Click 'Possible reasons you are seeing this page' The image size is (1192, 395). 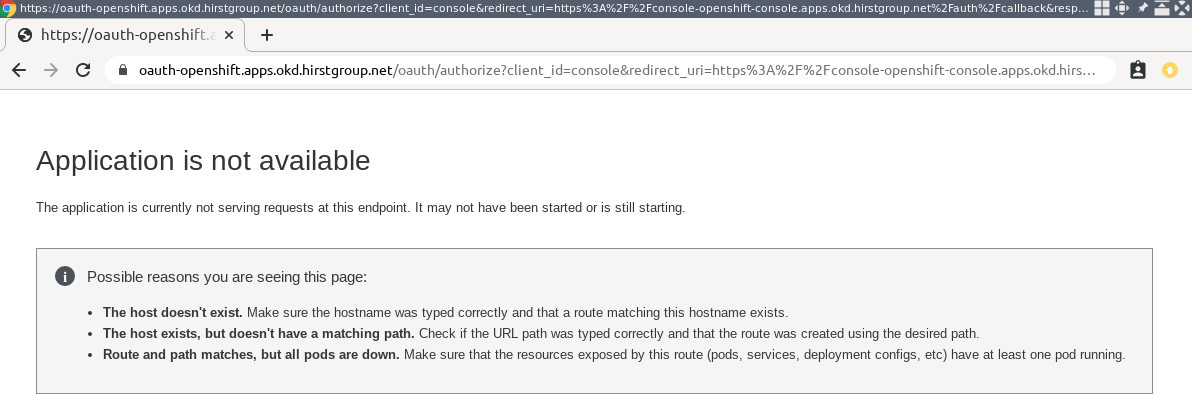click(227, 276)
